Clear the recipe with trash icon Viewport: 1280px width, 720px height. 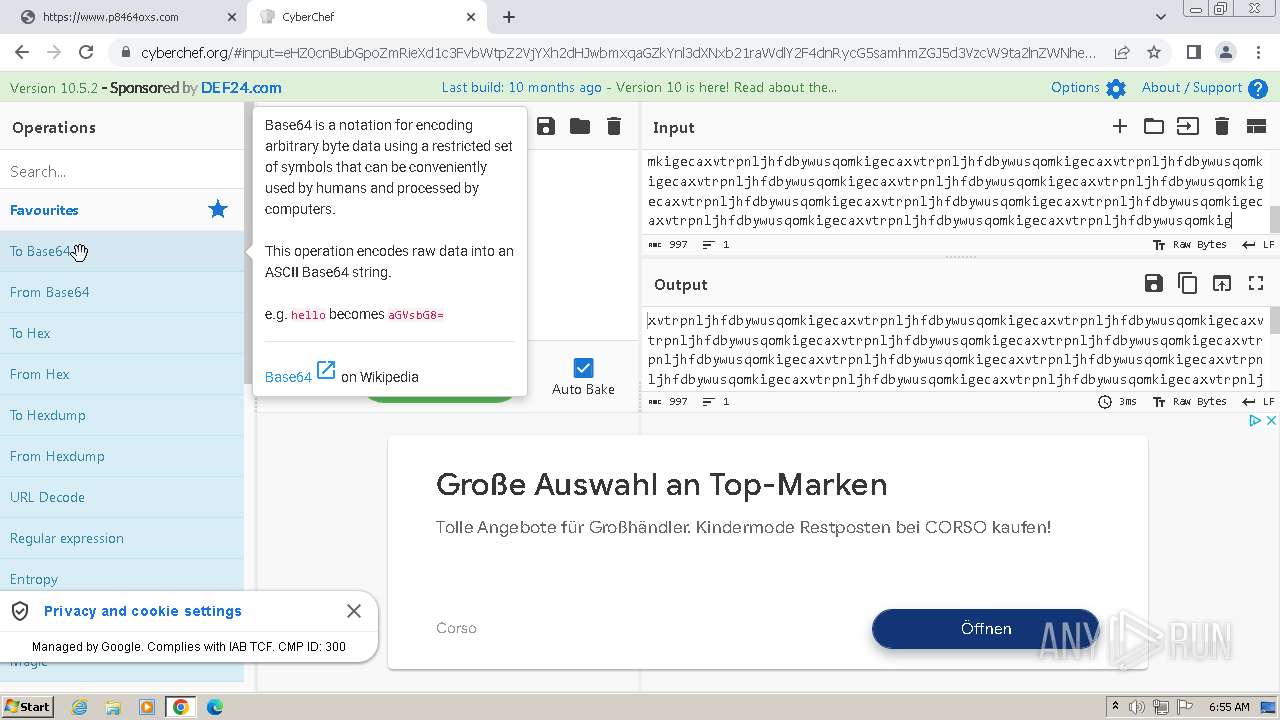coord(614,126)
